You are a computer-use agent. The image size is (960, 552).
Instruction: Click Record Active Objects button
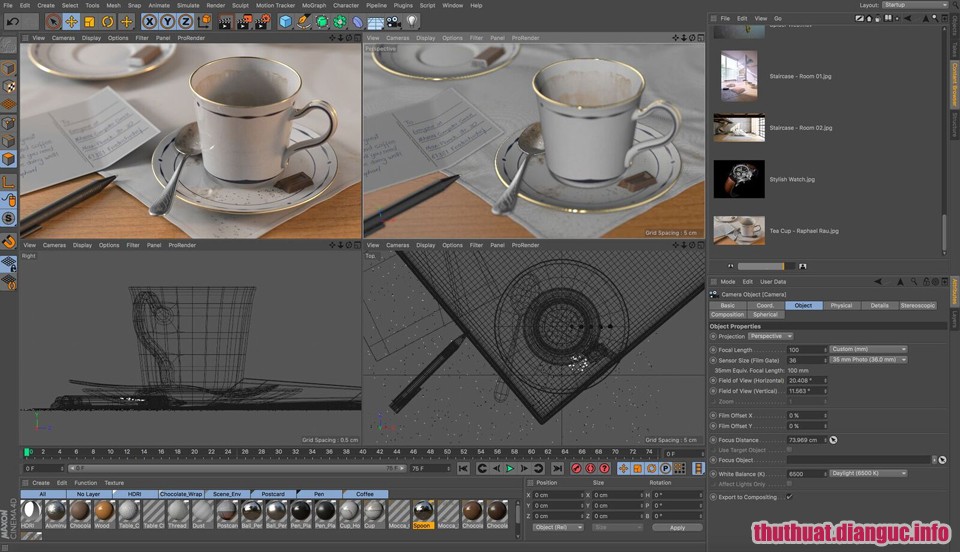pos(576,468)
